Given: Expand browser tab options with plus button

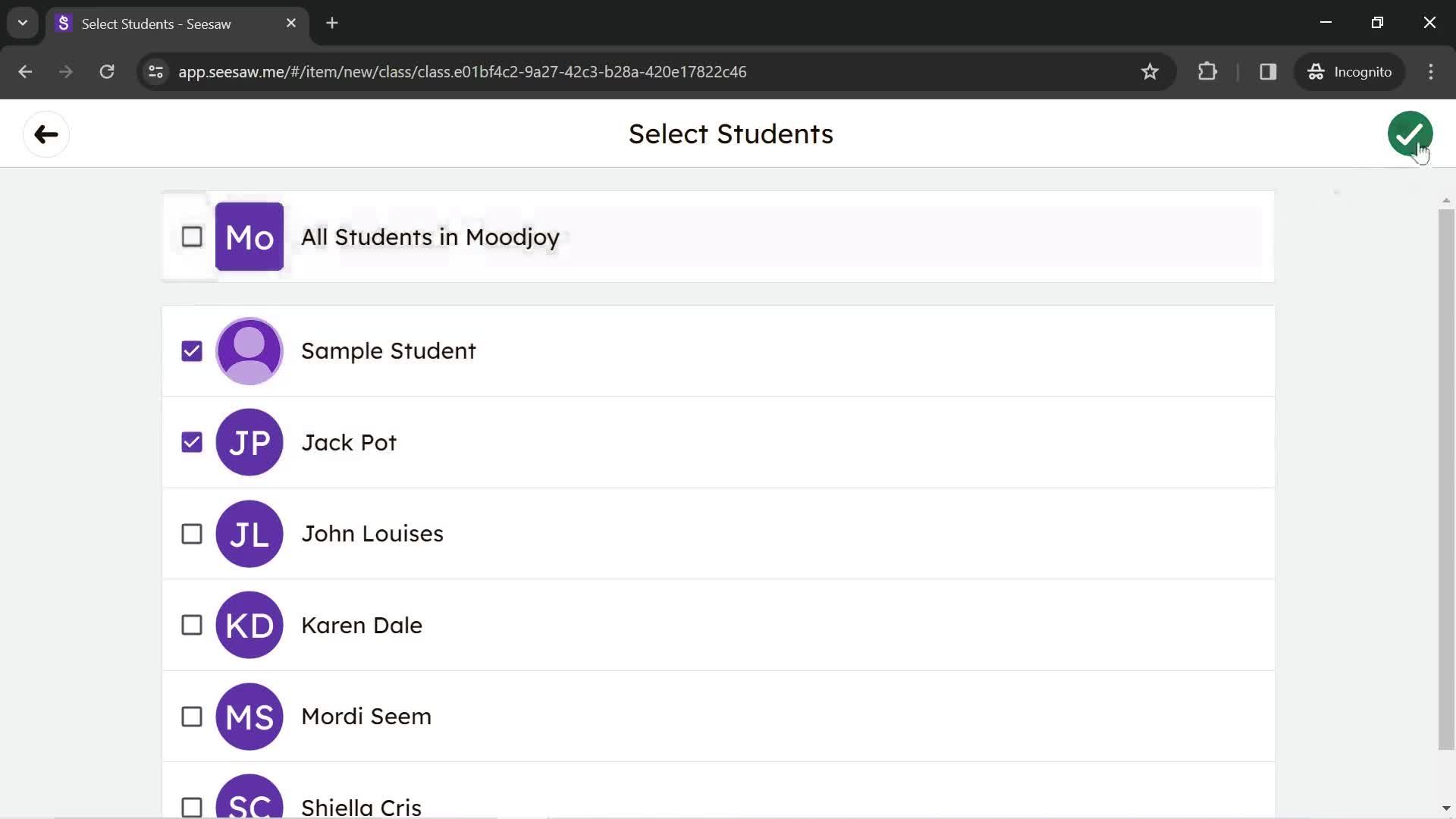Looking at the screenshot, I should [x=331, y=22].
